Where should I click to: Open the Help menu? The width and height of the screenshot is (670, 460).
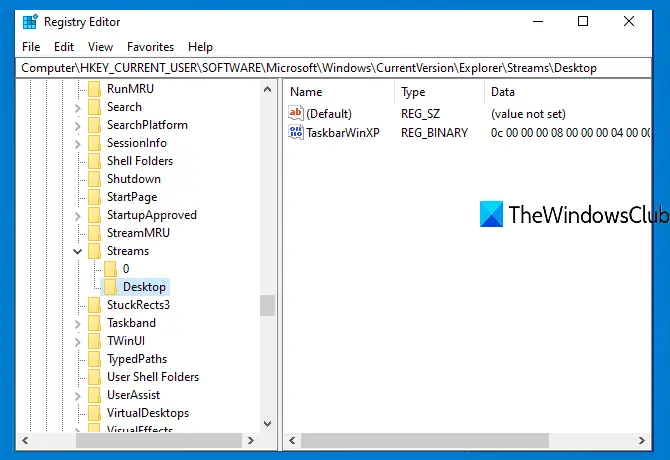coord(200,47)
